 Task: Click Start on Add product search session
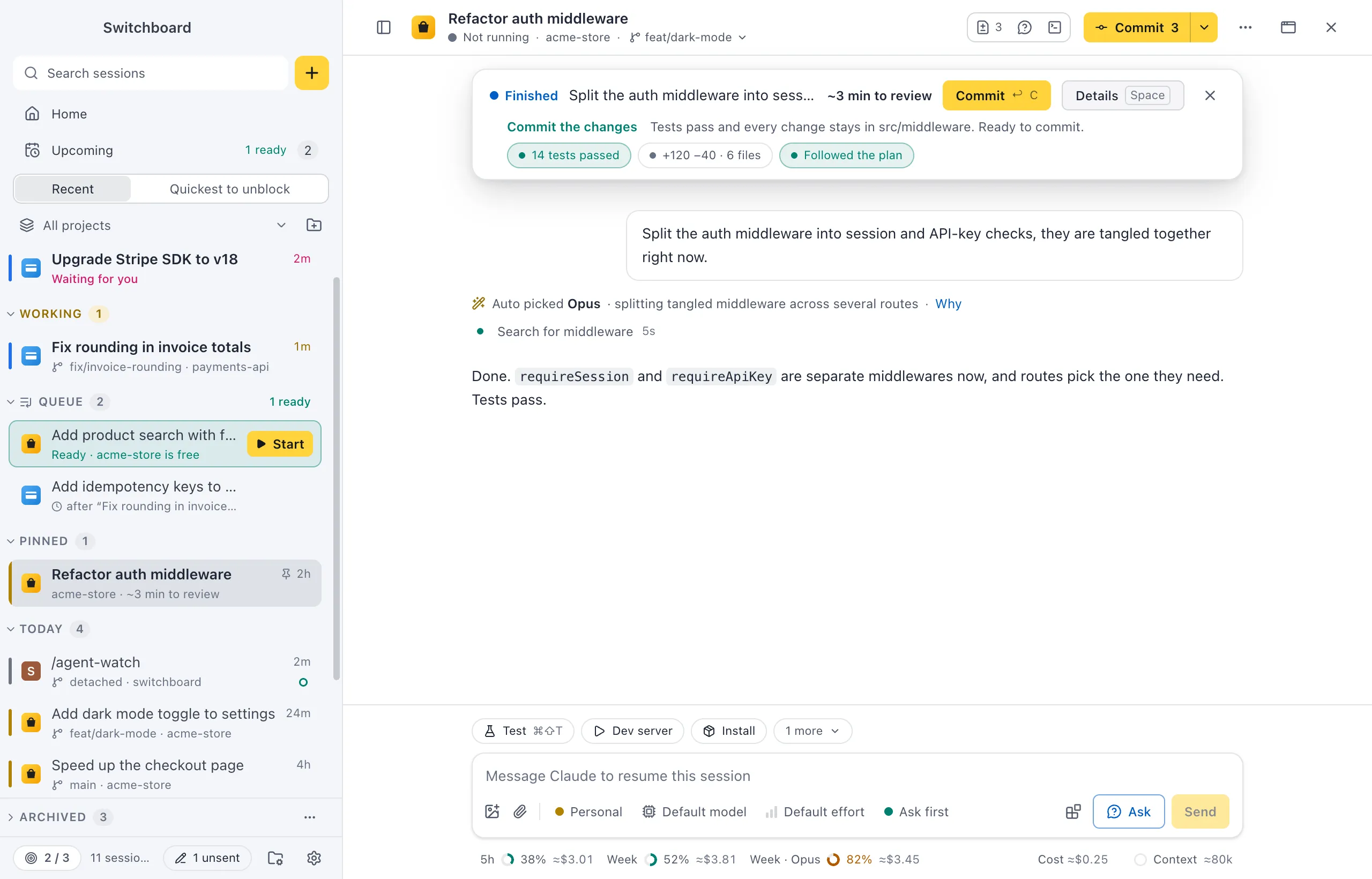[x=280, y=443]
